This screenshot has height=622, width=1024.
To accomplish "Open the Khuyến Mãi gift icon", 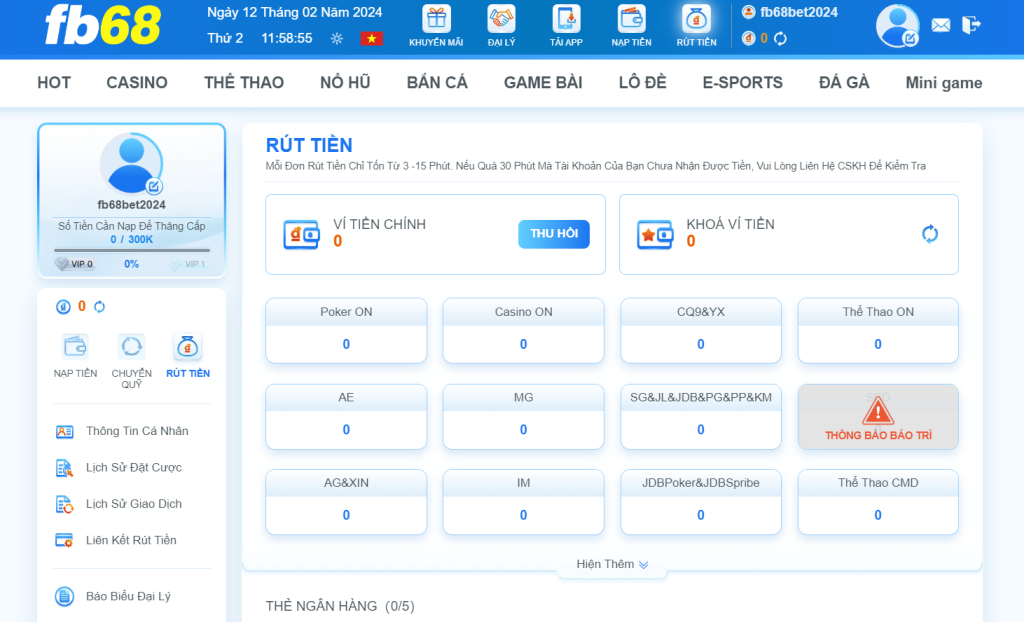I will point(436,20).
